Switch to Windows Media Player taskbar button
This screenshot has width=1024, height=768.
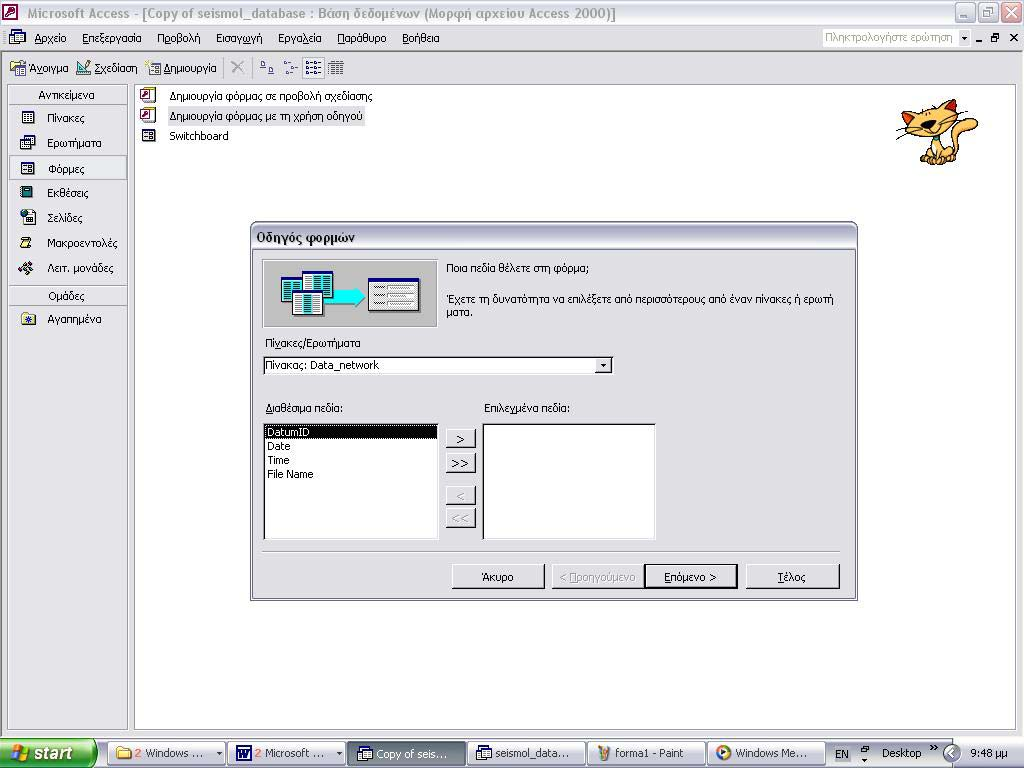pyautogui.click(x=767, y=753)
